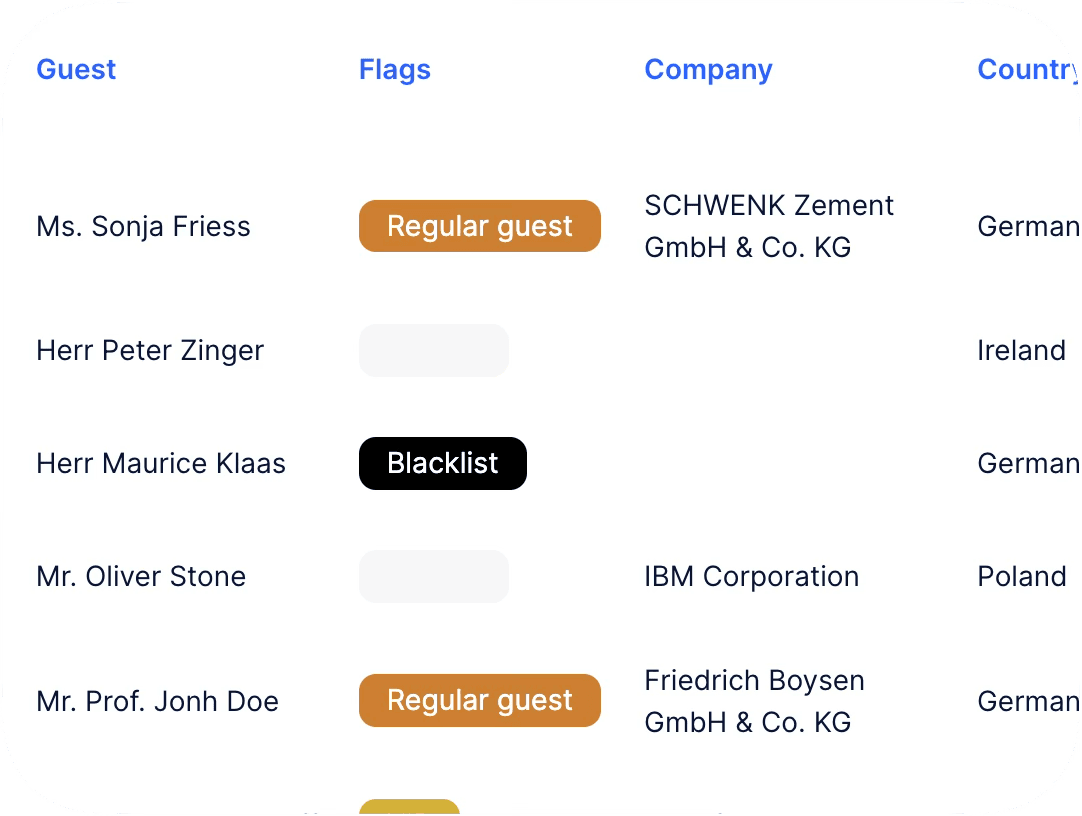Click the partially visible yellow flag badge
1082x816 pixels.
[409, 807]
